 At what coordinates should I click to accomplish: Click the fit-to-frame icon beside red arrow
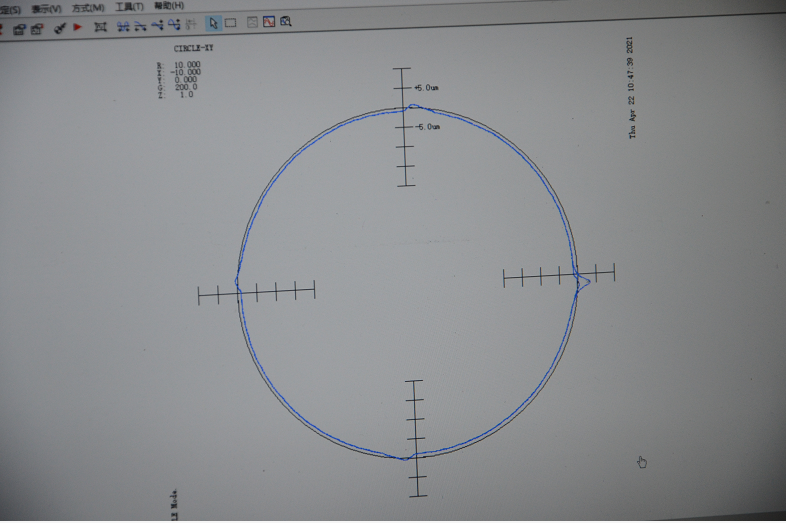[x=100, y=27]
